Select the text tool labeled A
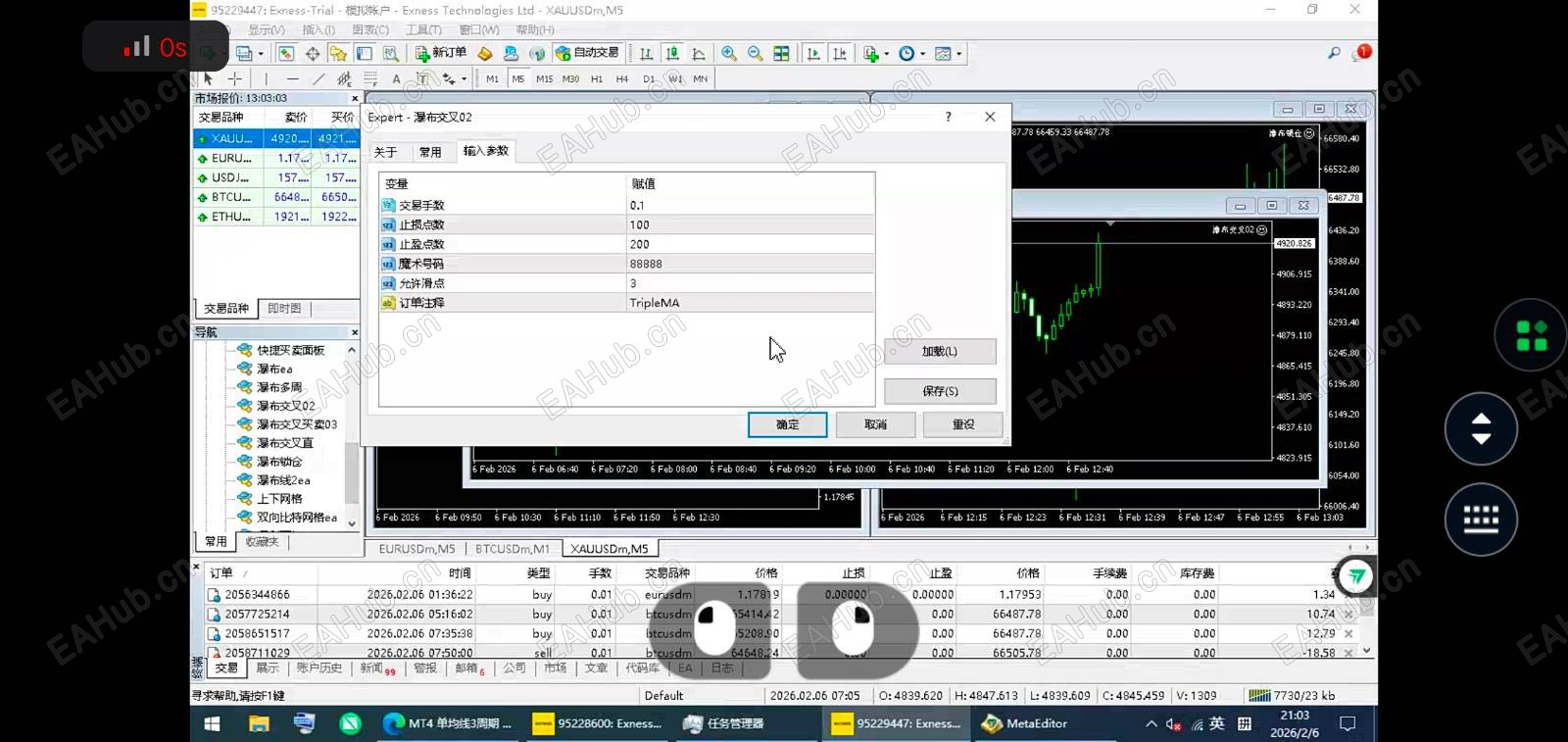1568x742 pixels. click(396, 78)
